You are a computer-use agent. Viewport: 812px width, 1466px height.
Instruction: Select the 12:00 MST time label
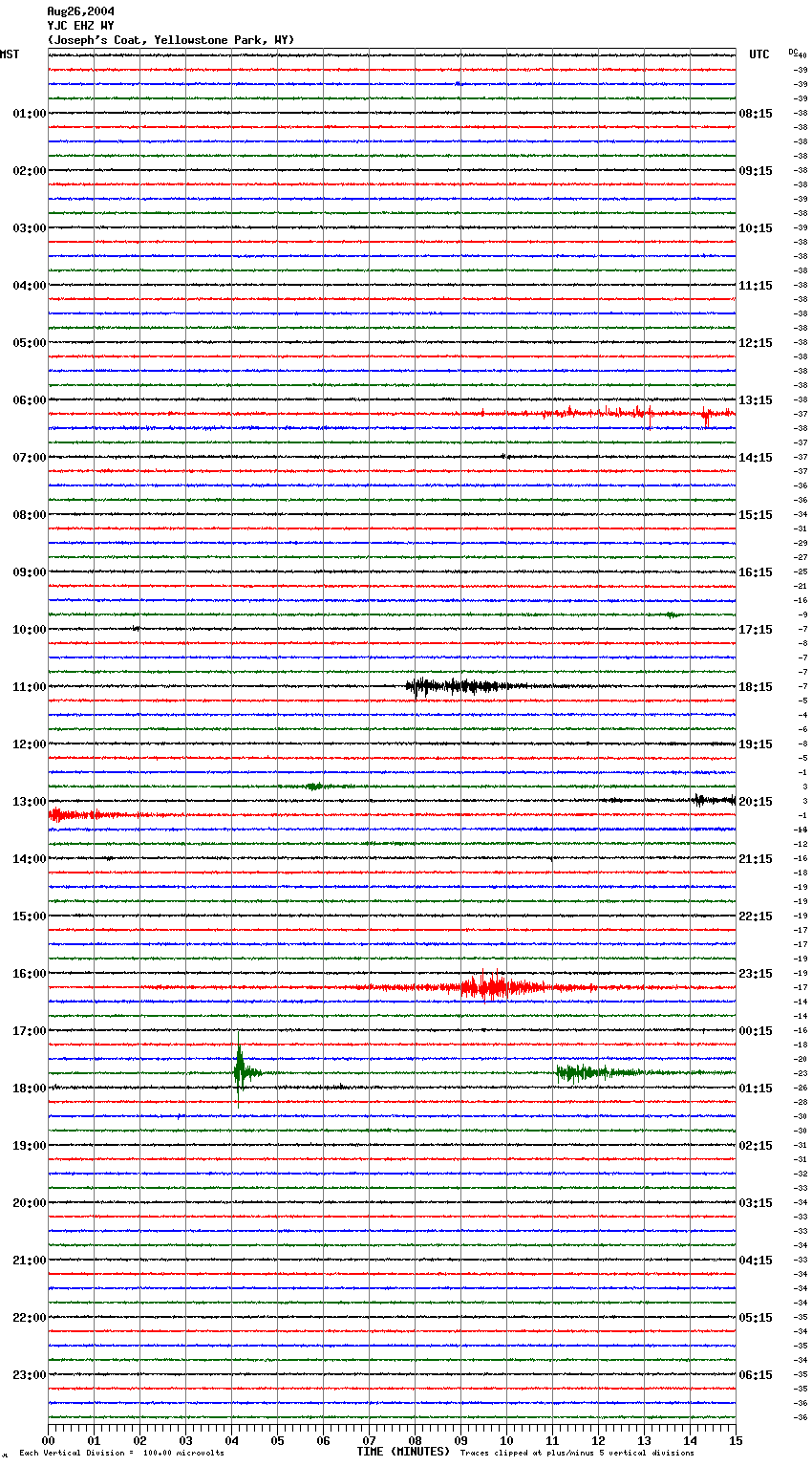(29, 744)
